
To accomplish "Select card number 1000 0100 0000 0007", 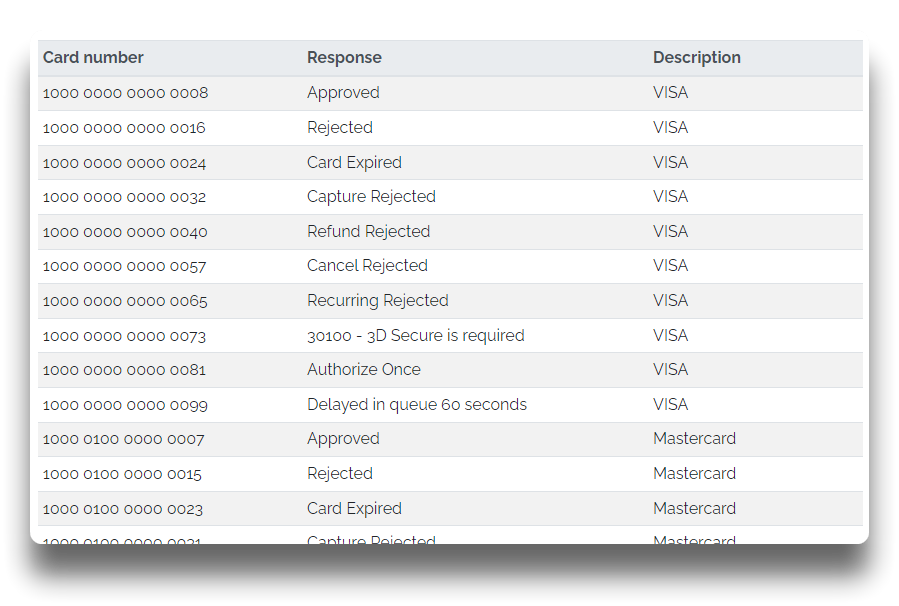I will point(123,440).
